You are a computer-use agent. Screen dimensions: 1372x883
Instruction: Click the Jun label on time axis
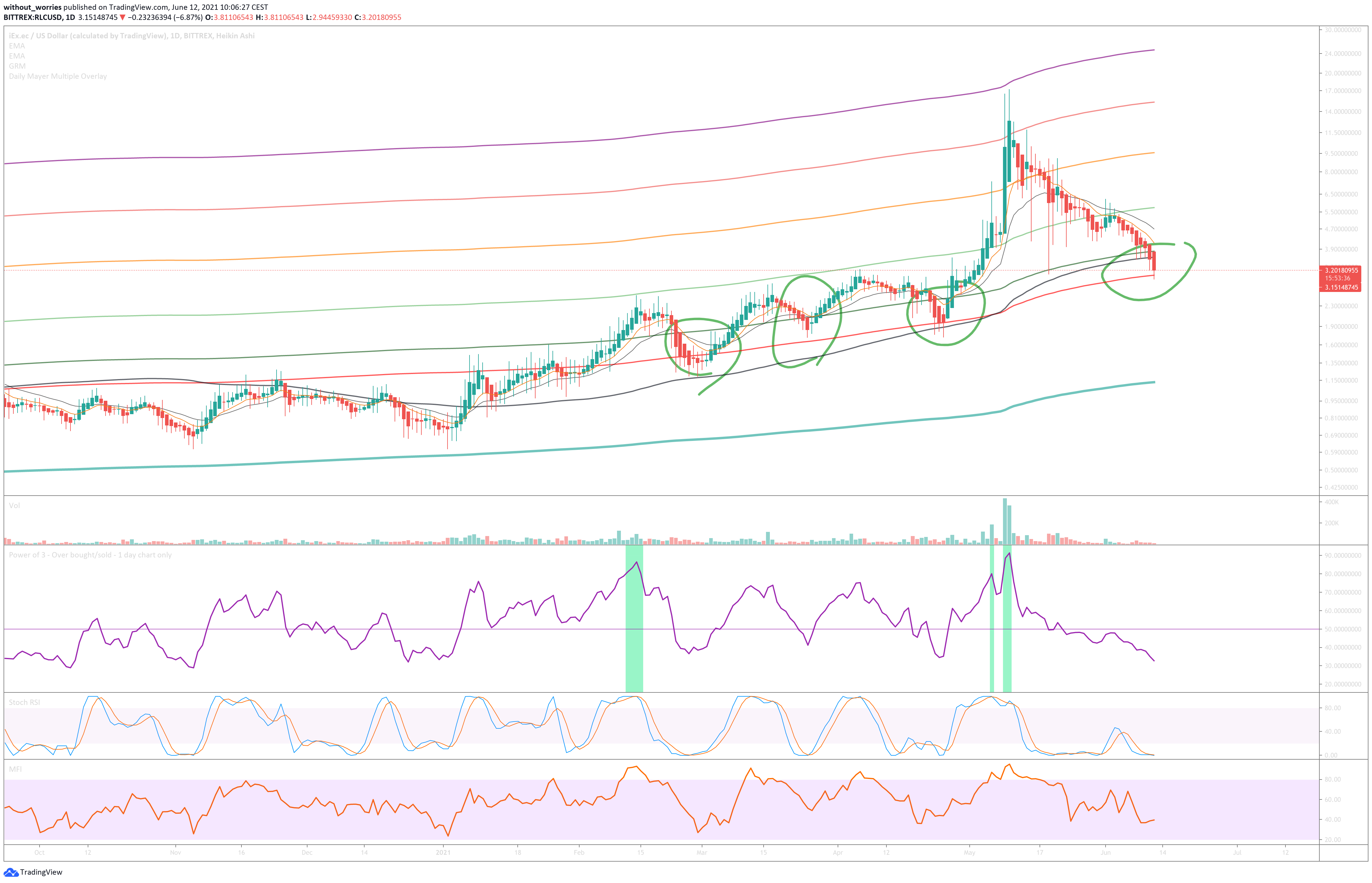point(1105,853)
